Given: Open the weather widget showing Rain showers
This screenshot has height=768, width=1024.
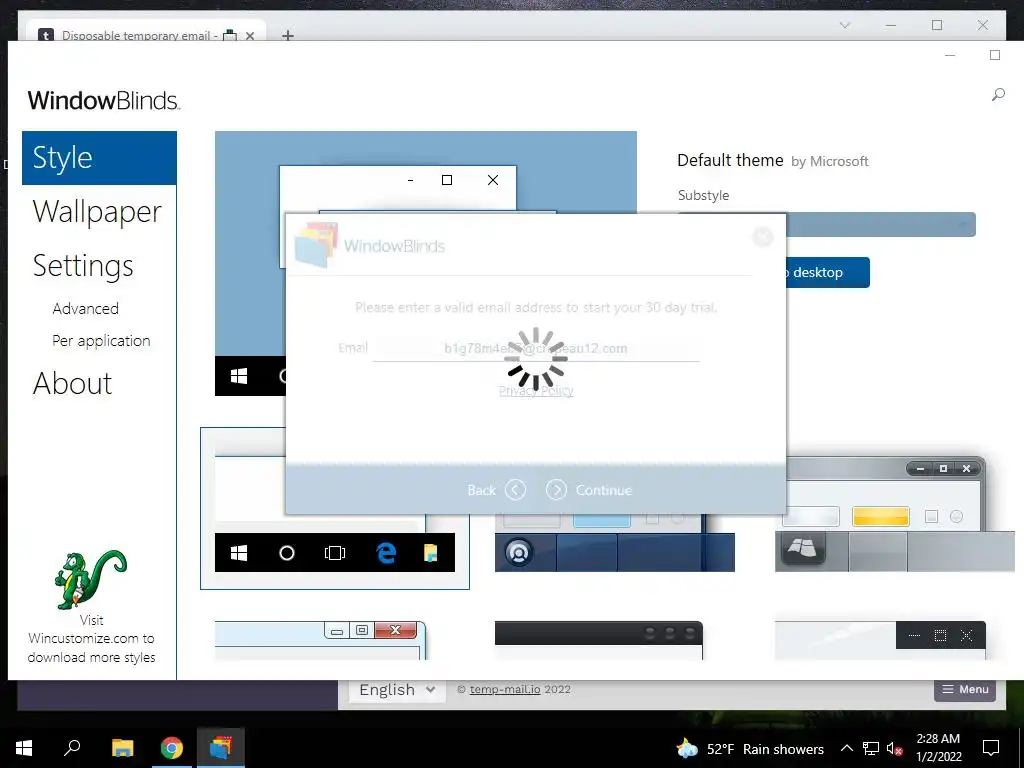Looking at the screenshot, I should 749,748.
